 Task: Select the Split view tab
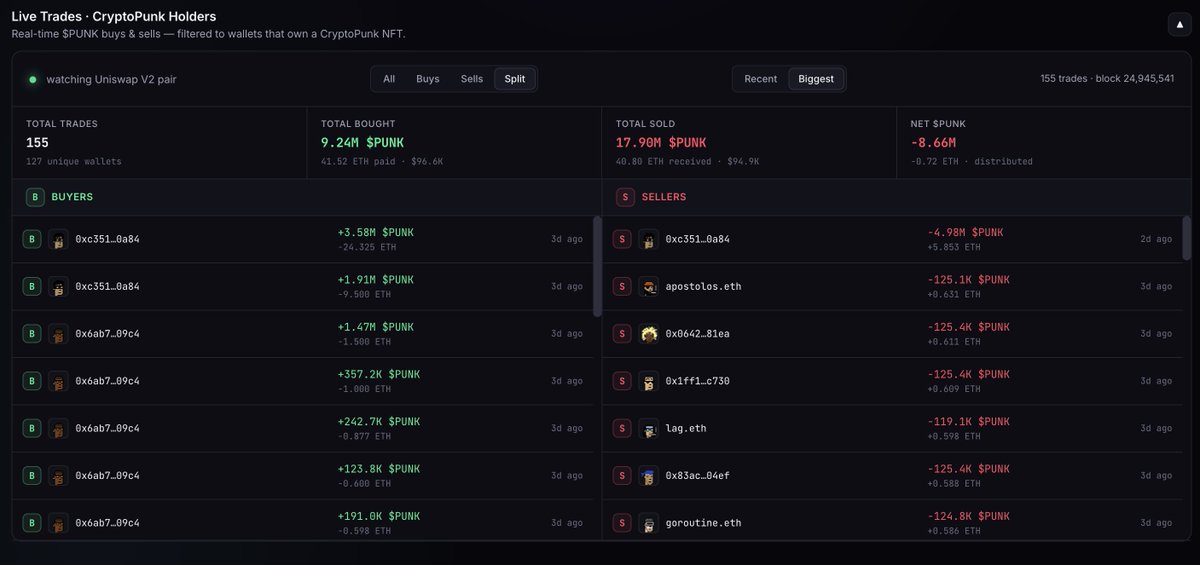[515, 79]
